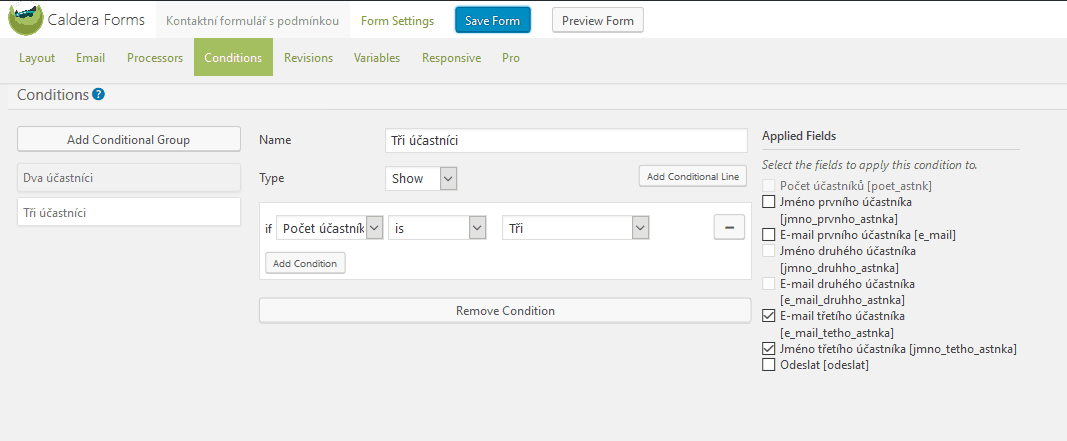Check the Jméno prvního účastníka checkbox
Screen dimensions: 1067x441
pyautogui.click(x=768, y=202)
